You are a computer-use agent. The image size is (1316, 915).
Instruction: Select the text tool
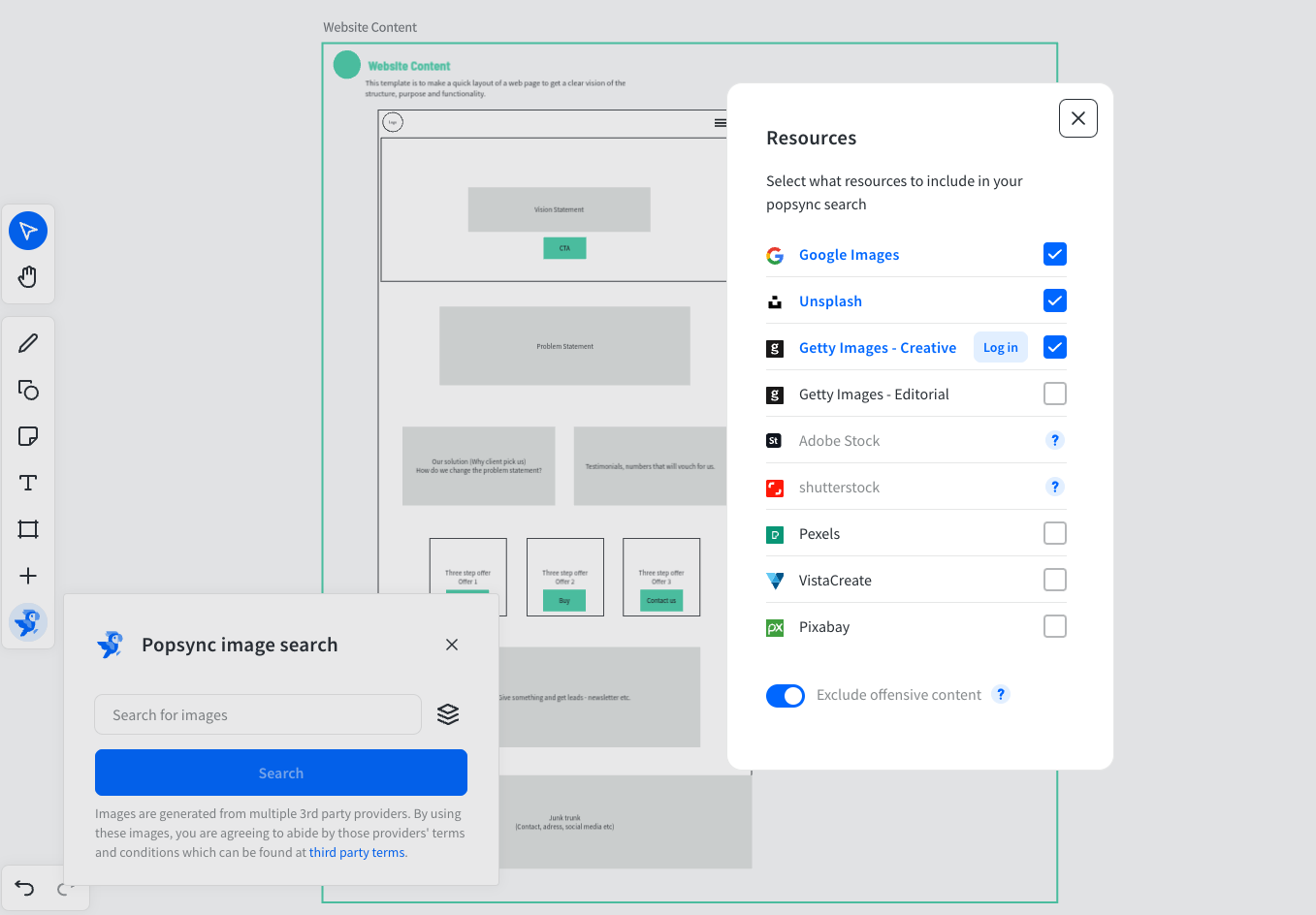click(28, 483)
